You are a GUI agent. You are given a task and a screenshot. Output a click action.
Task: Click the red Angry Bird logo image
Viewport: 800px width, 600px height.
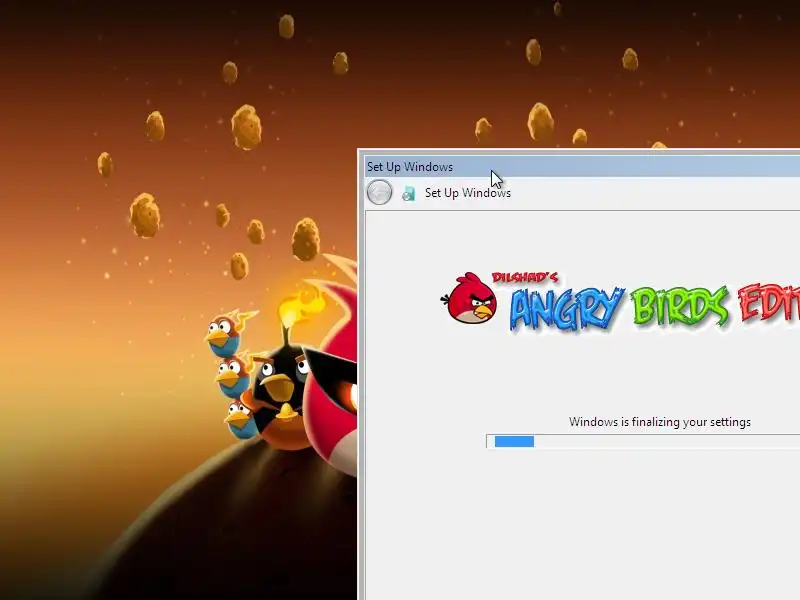pos(469,298)
